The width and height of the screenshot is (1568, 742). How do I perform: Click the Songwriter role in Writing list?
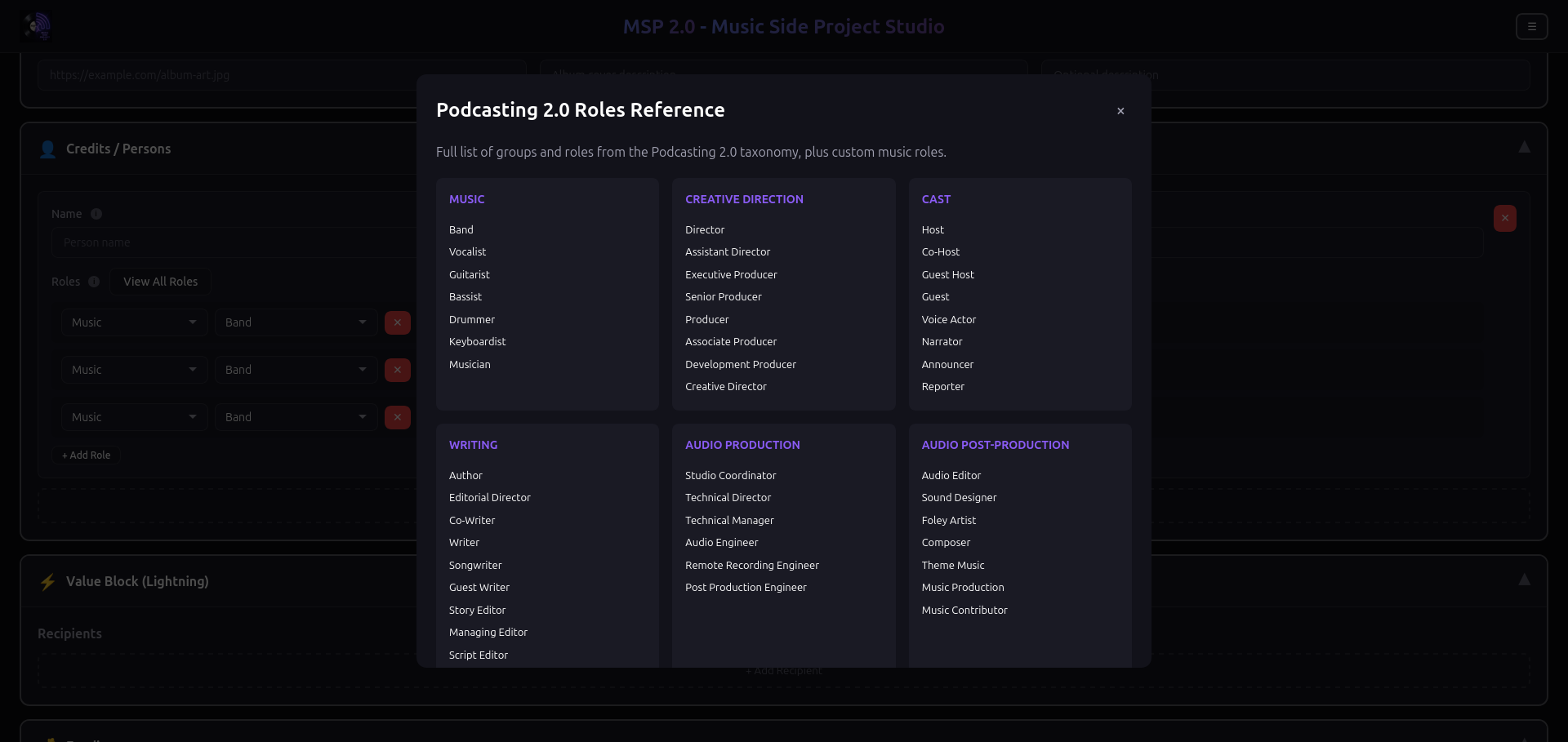(x=475, y=565)
